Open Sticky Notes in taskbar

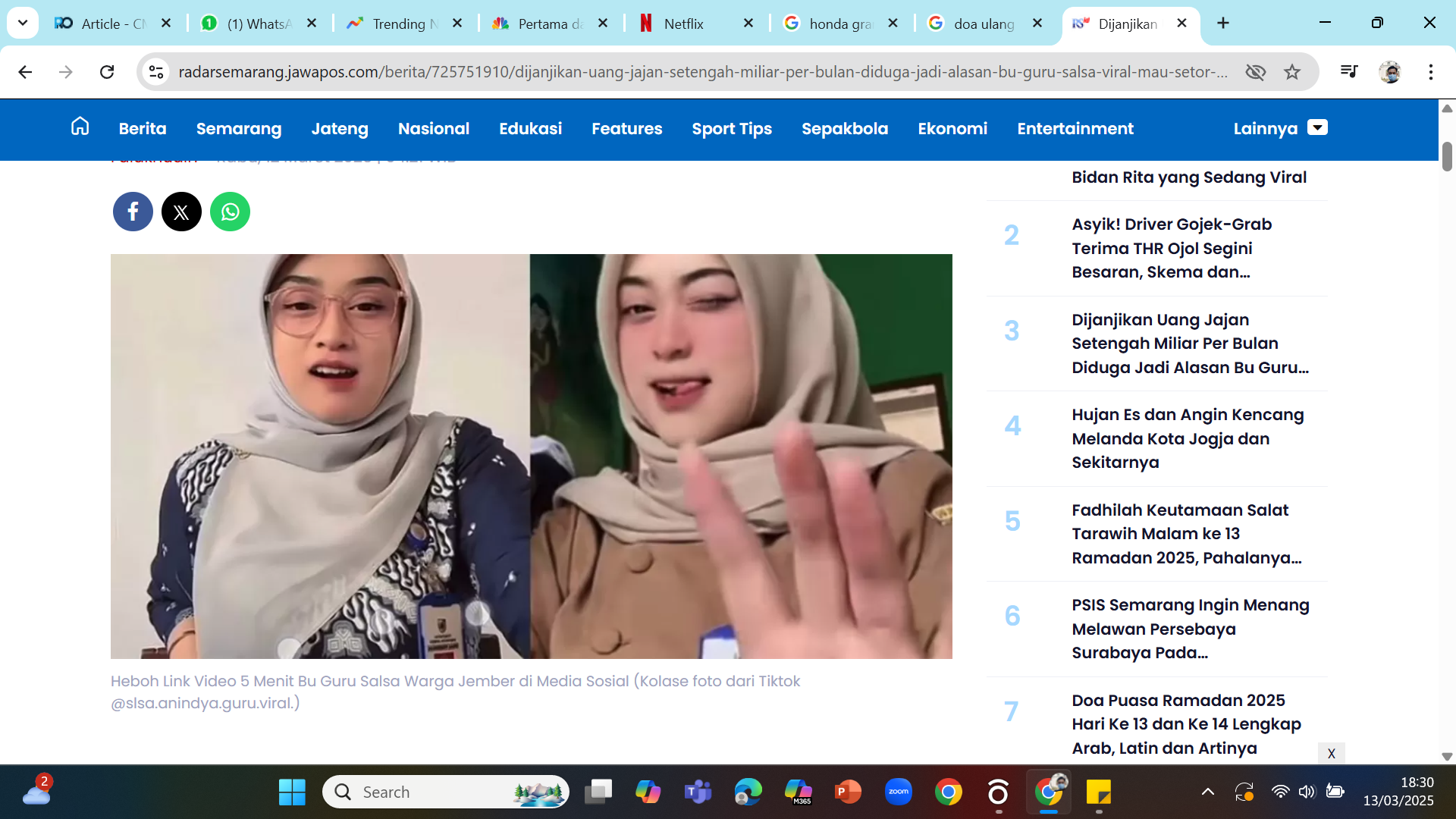click(x=1099, y=792)
